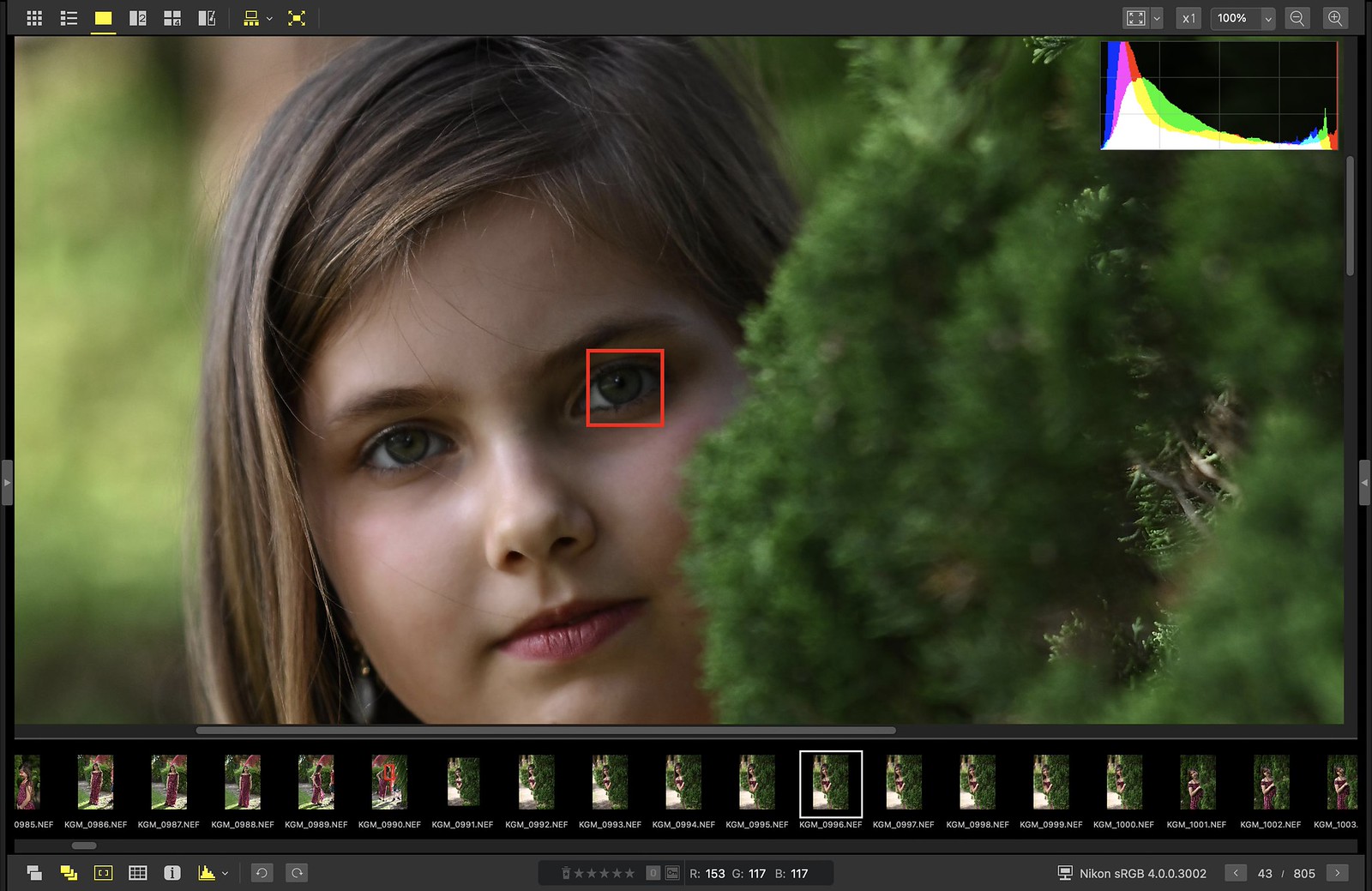Click the fit-to-screen button
Image resolution: width=1372 pixels, height=891 pixels.
1136,18
